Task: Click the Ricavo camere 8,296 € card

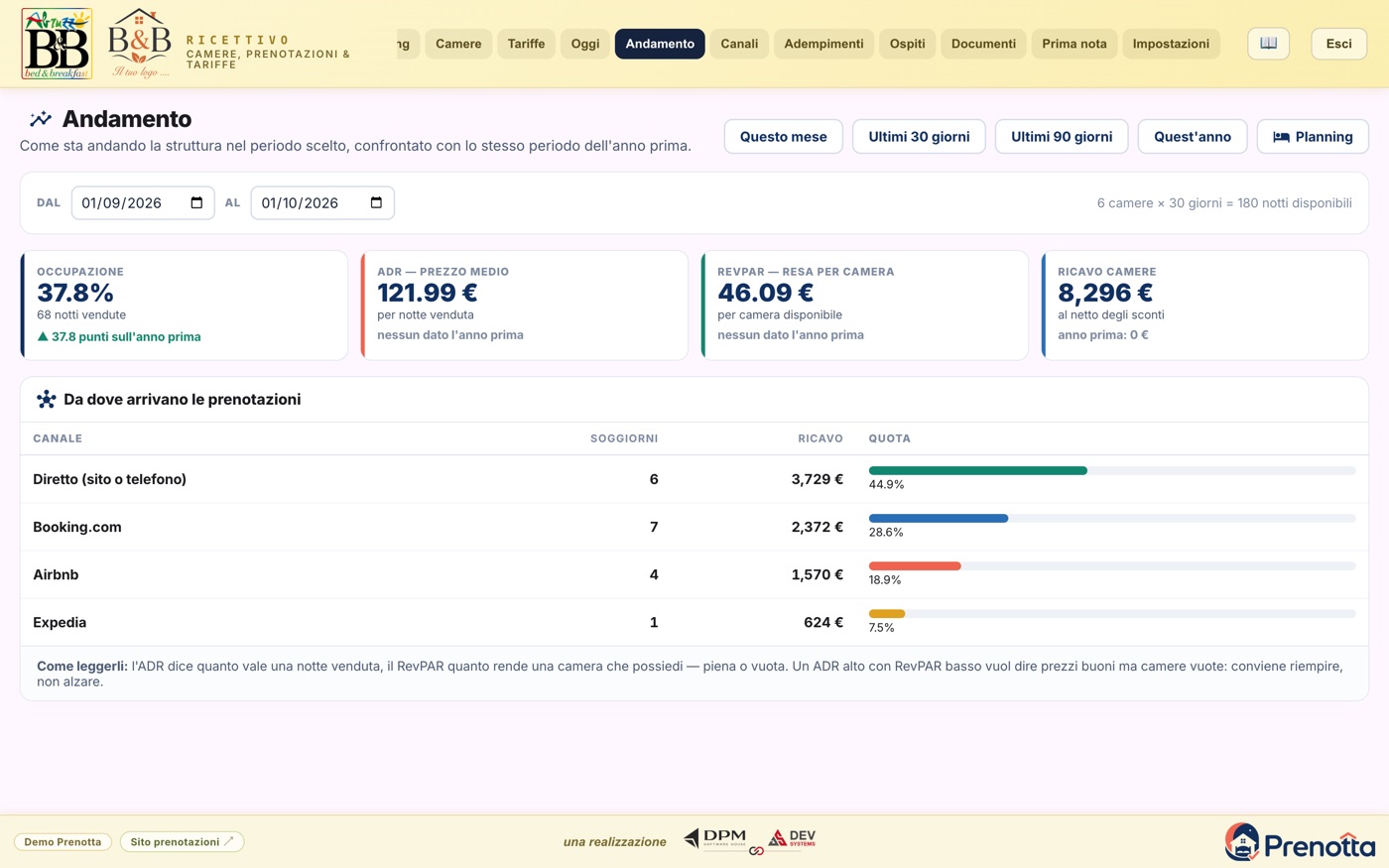Action: 1205,305
